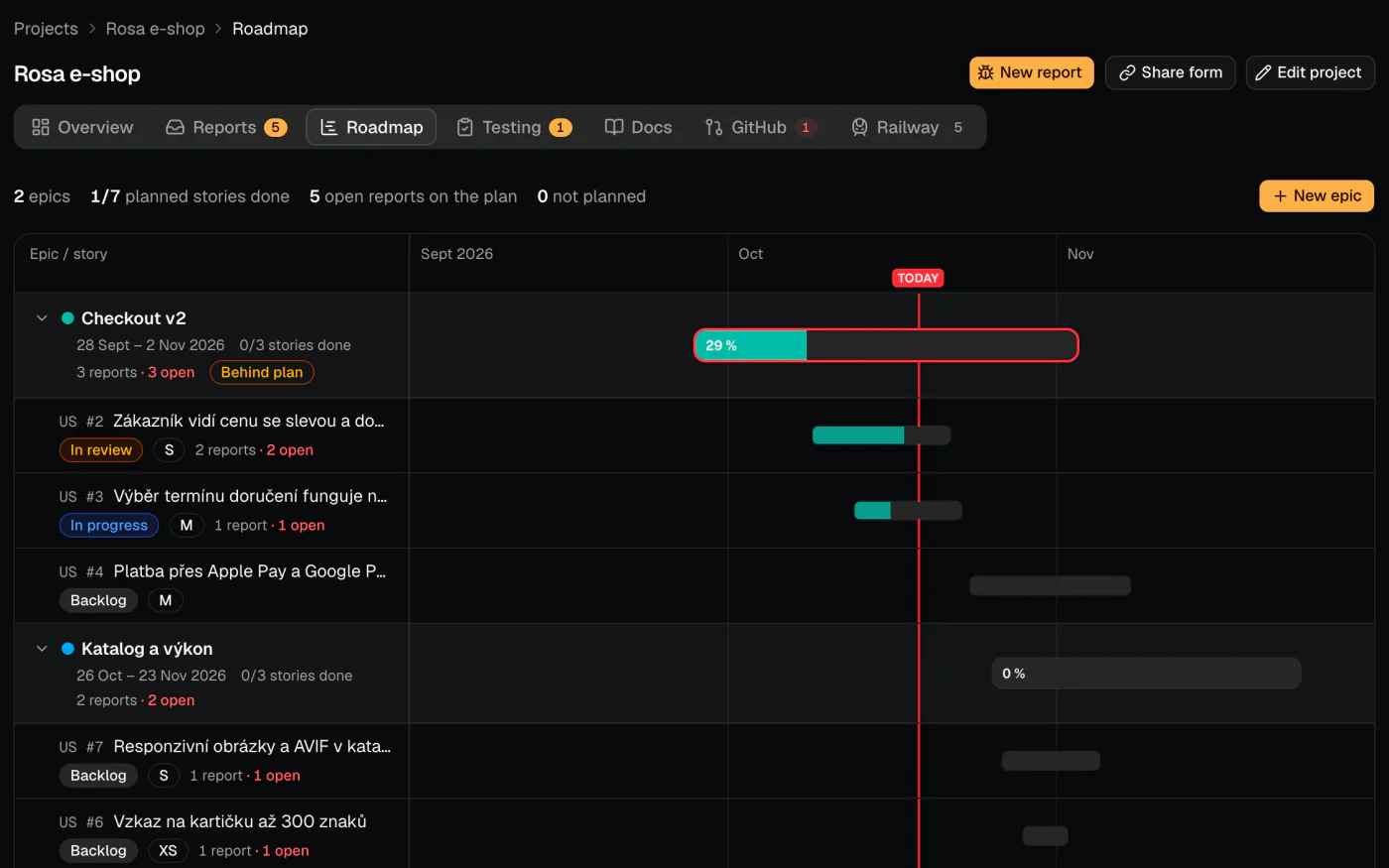Click the Testing clipboard icon
Viewport: 1389px width, 868px height.
click(x=464, y=127)
